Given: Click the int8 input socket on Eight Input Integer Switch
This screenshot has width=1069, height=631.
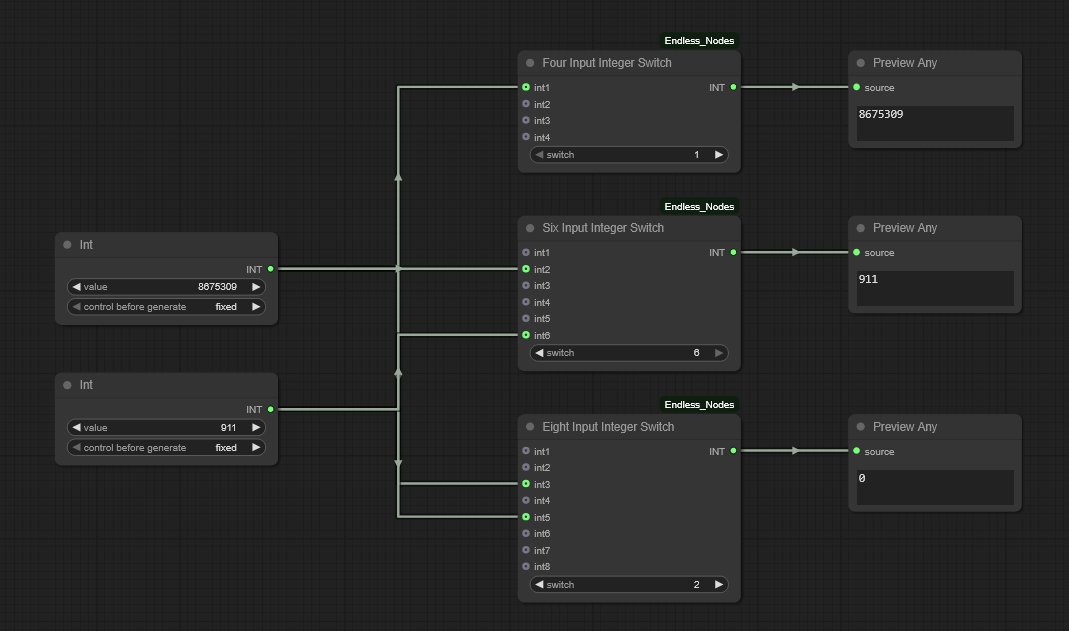Looking at the screenshot, I should point(526,567).
